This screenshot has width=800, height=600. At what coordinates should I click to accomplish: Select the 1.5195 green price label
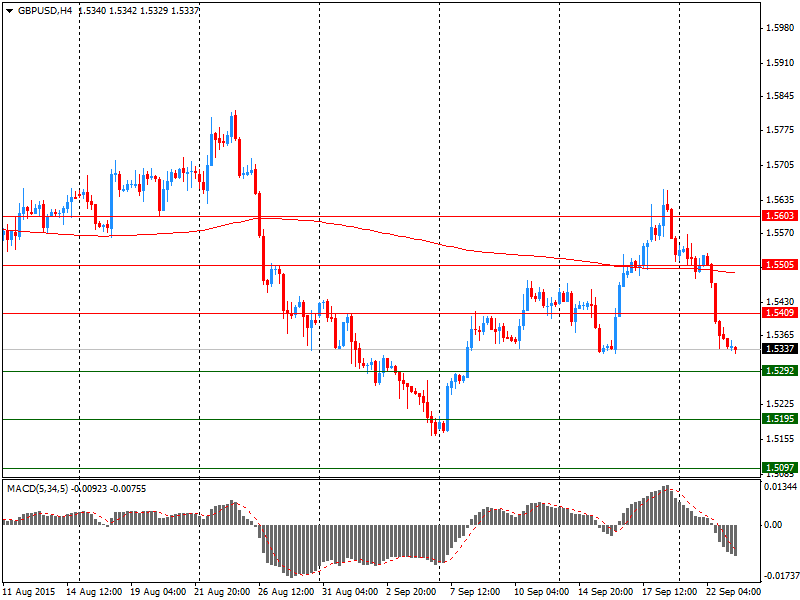click(x=779, y=419)
